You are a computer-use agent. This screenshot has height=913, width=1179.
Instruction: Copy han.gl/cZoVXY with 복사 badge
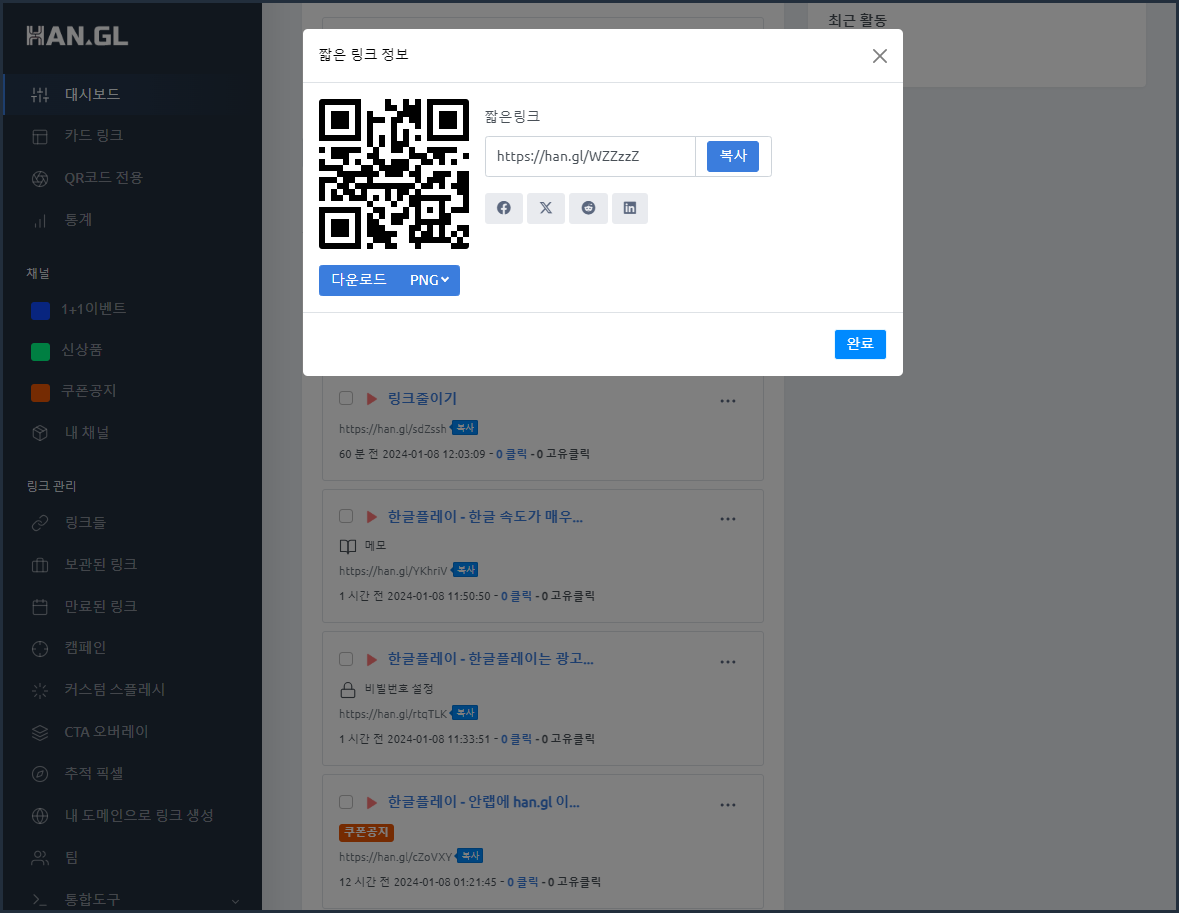[x=470, y=856]
